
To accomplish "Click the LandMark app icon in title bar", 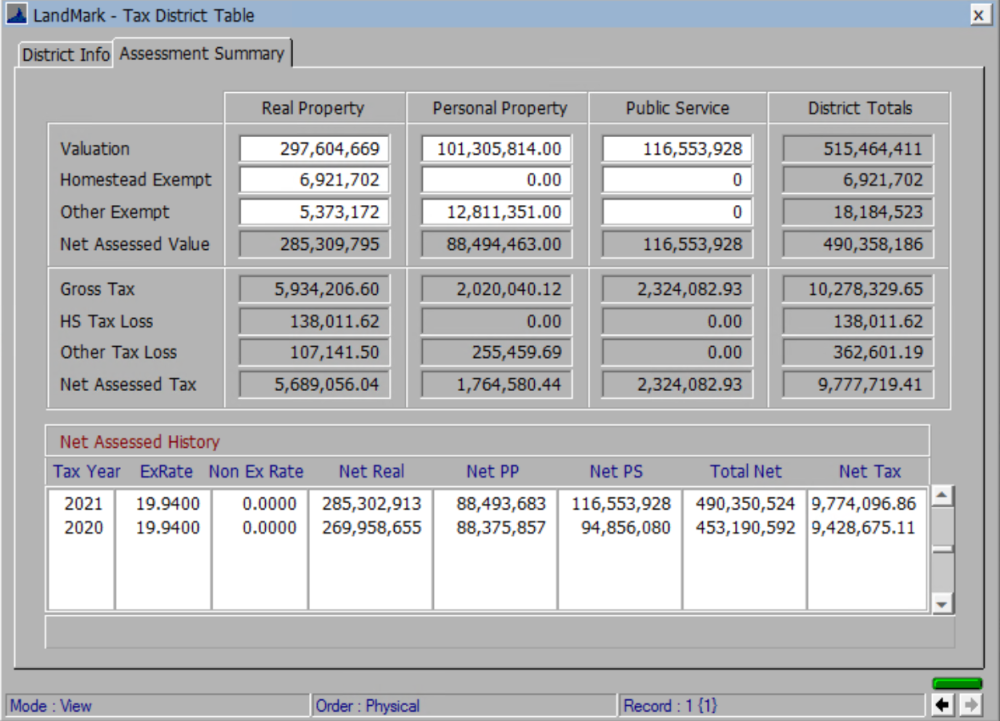I will click(16, 14).
